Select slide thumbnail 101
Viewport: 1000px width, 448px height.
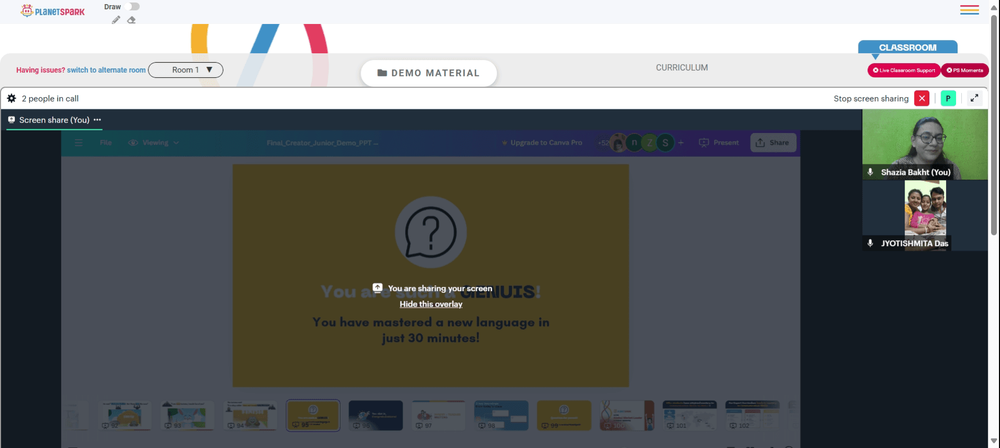coord(689,415)
